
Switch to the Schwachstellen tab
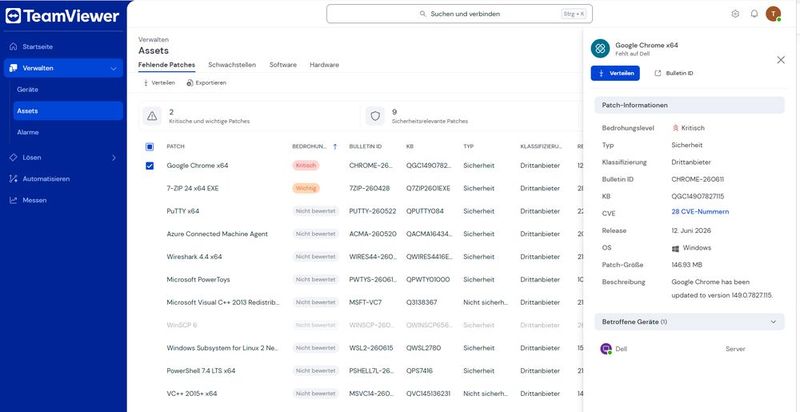232,65
